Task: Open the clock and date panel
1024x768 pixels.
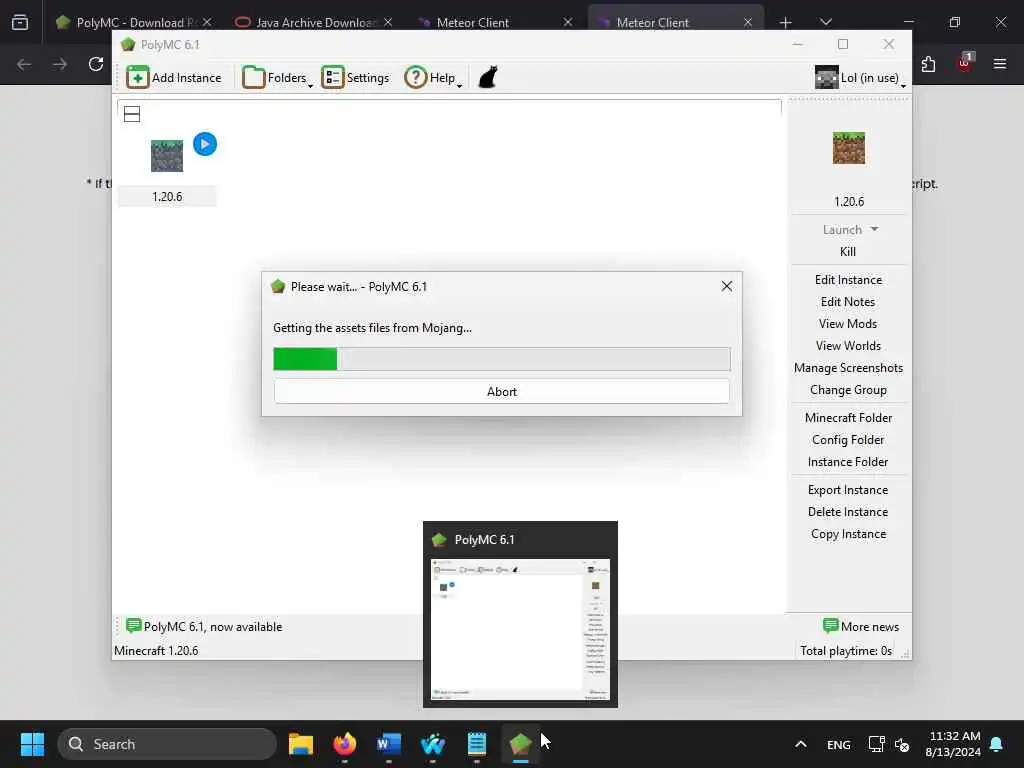Action: tap(953, 744)
